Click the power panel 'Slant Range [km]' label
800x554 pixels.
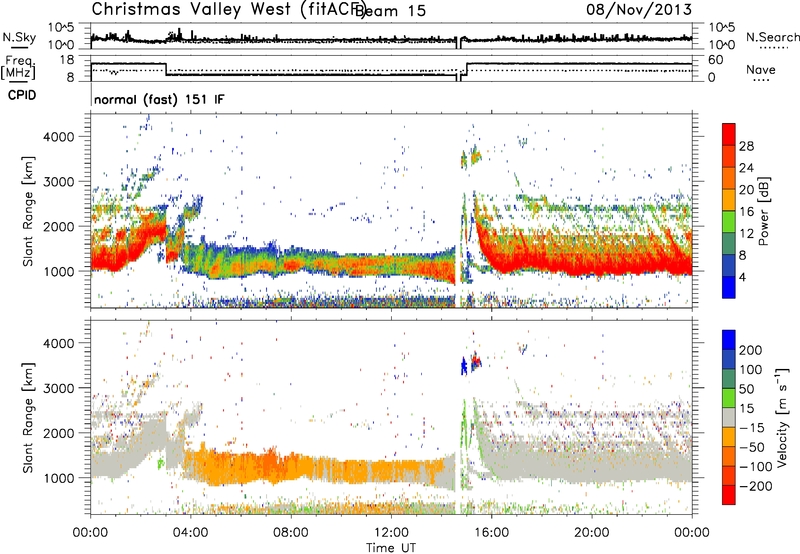pyautogui.click(x=28, y=211)
